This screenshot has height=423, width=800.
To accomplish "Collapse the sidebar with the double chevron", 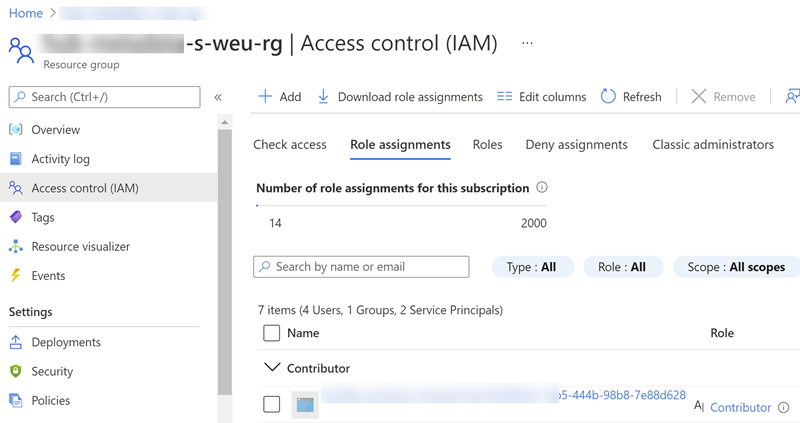I will [x=218, y=97].
